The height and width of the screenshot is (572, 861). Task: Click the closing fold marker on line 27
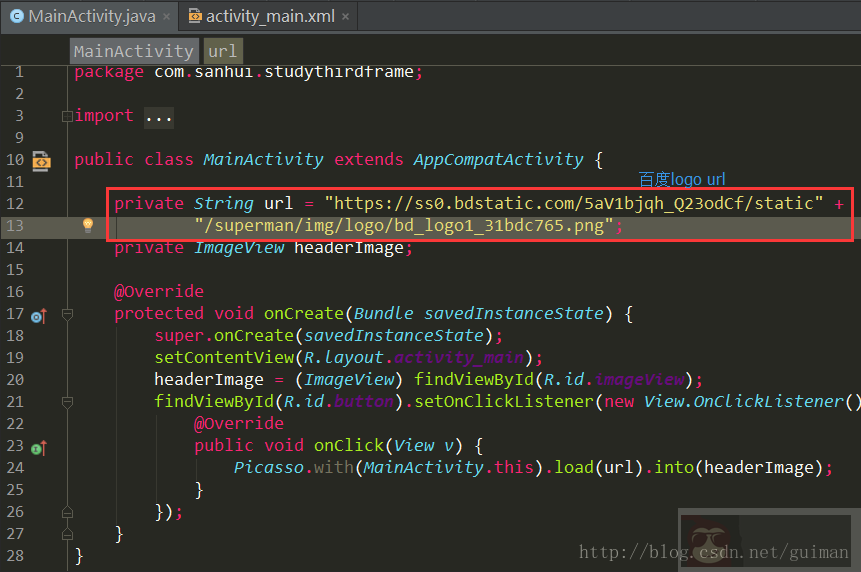click(x=67, y=534)
